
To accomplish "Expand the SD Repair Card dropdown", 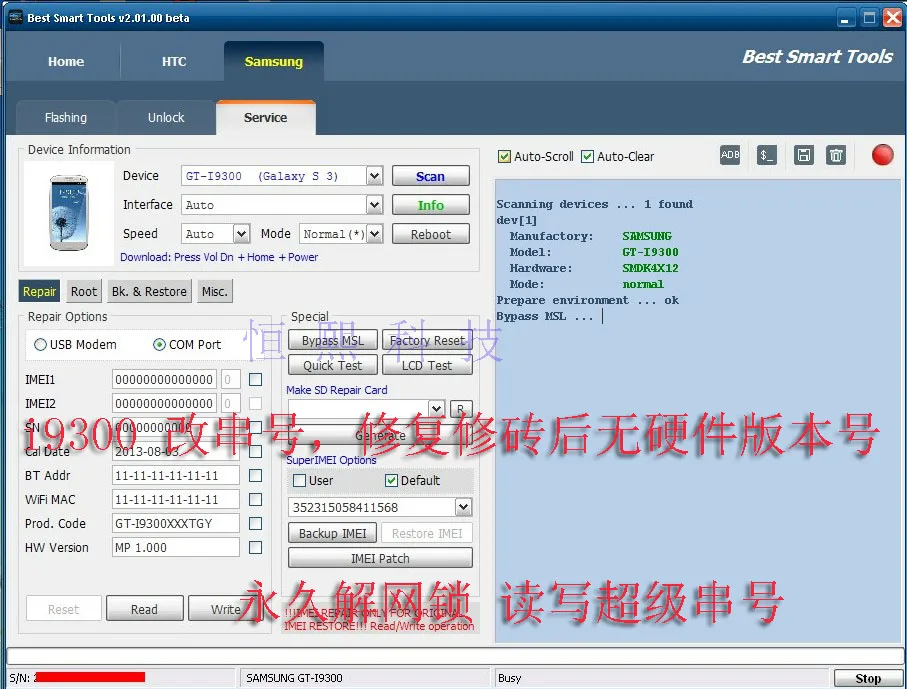I will coord(437,408).
